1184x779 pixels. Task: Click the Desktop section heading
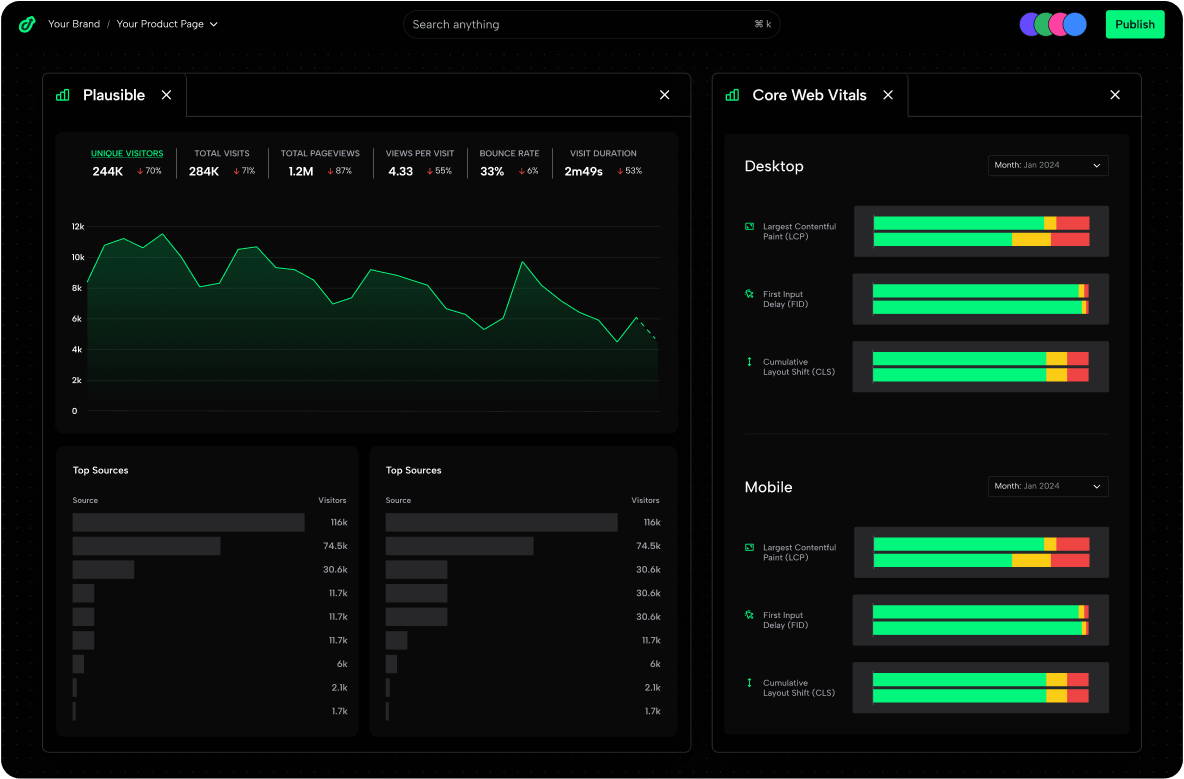774,166
